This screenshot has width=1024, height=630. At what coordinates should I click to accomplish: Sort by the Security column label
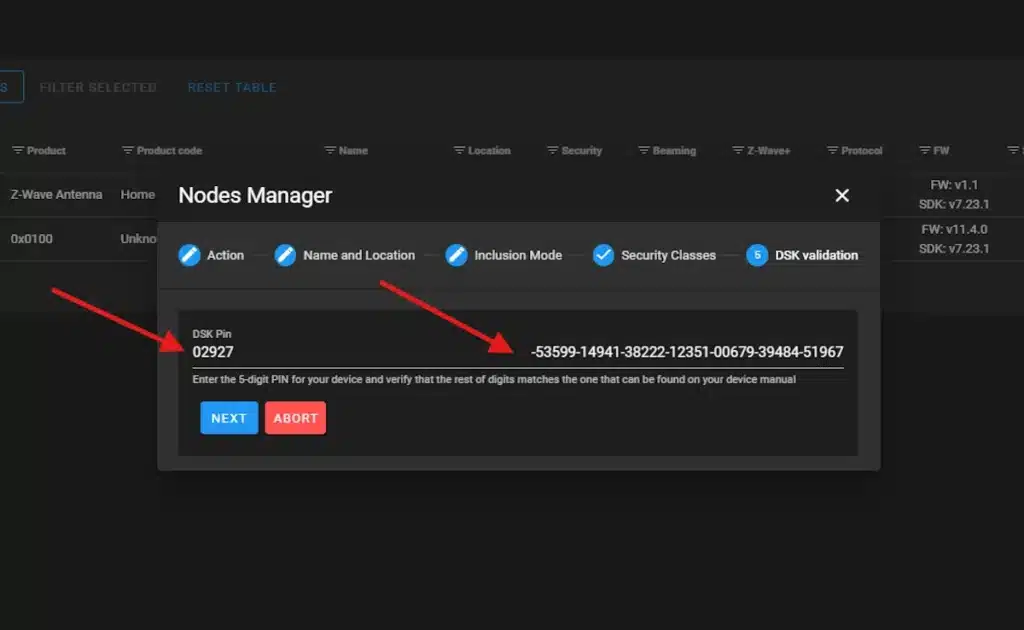click(x=581, y=151)
